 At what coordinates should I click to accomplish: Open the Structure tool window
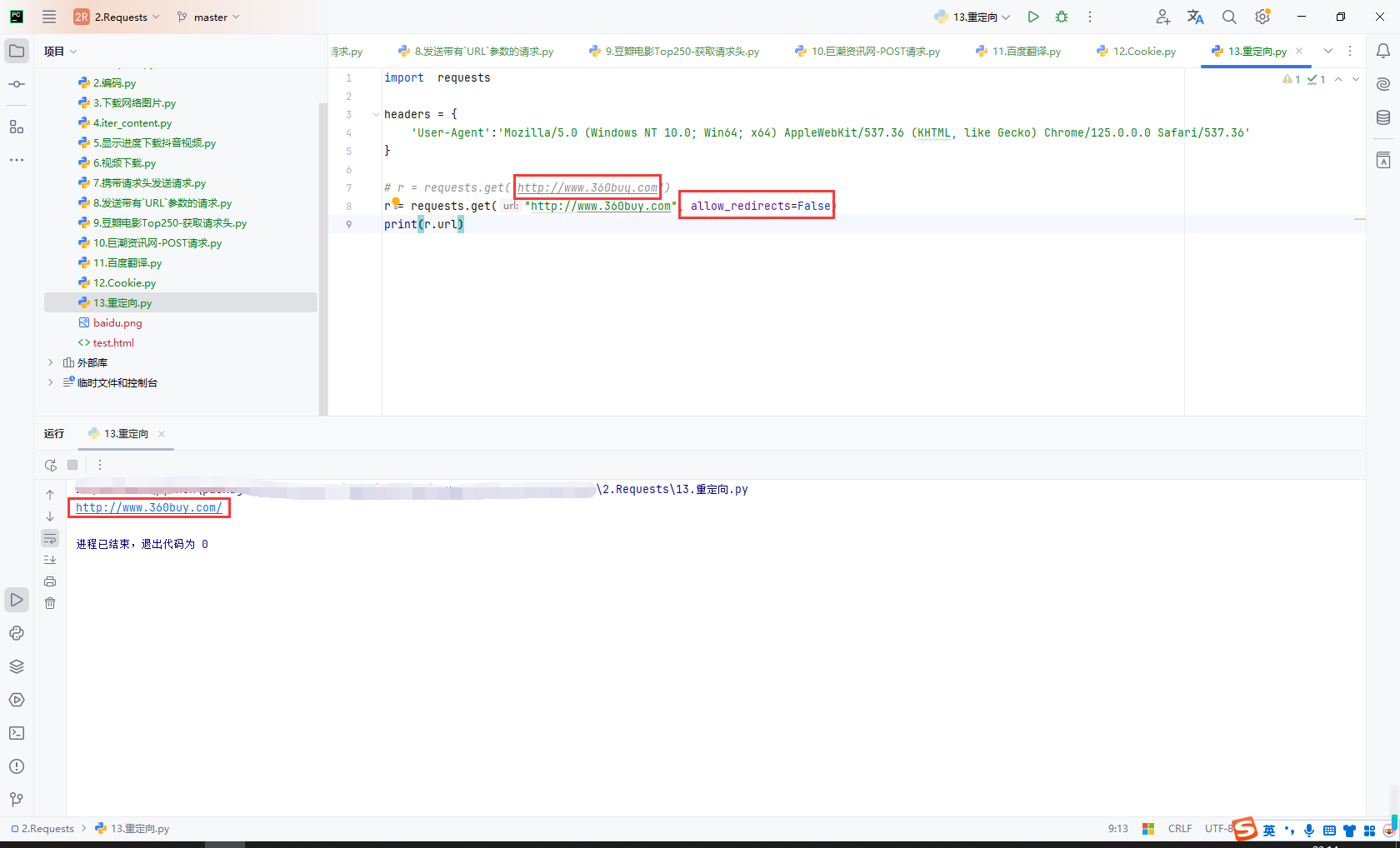click(x=17, y=127)
